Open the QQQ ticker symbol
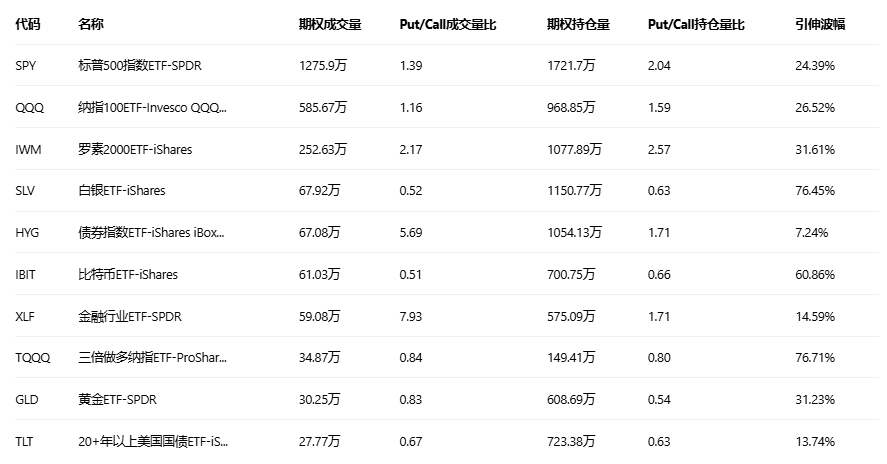This screenshot has width=887, height=464. [29, 107]
